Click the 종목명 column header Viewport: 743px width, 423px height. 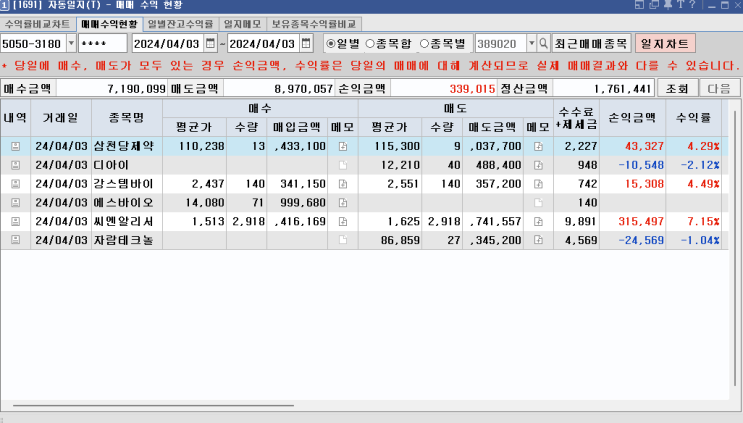click(127, 117)
